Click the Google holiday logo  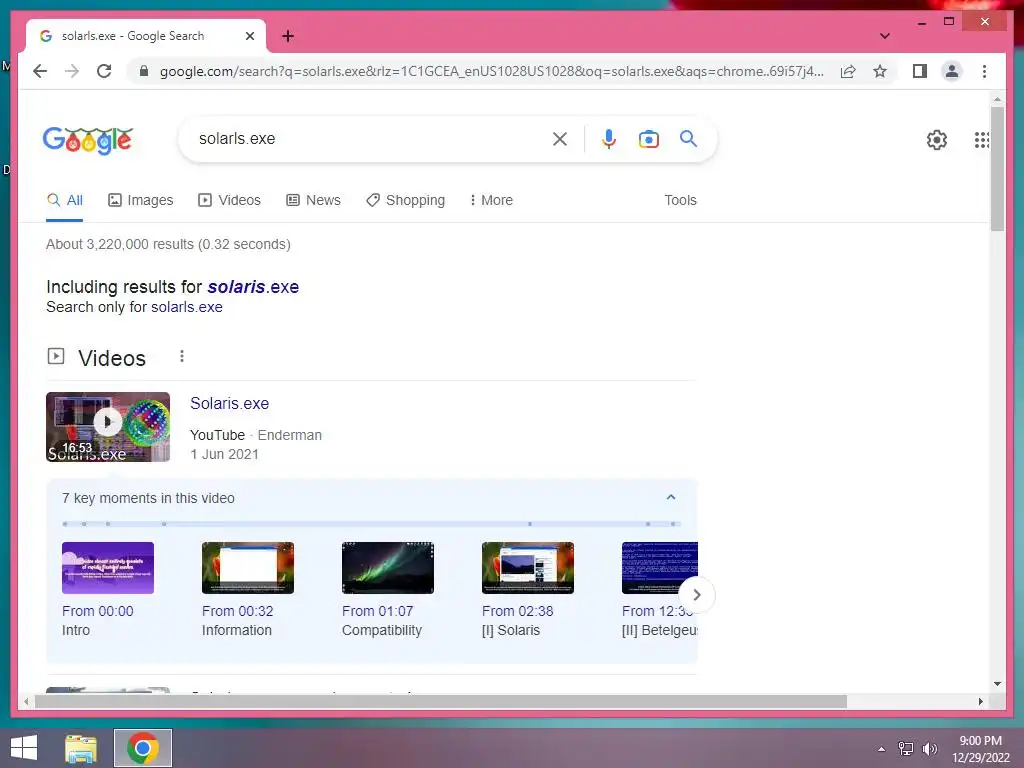[88, 140]
